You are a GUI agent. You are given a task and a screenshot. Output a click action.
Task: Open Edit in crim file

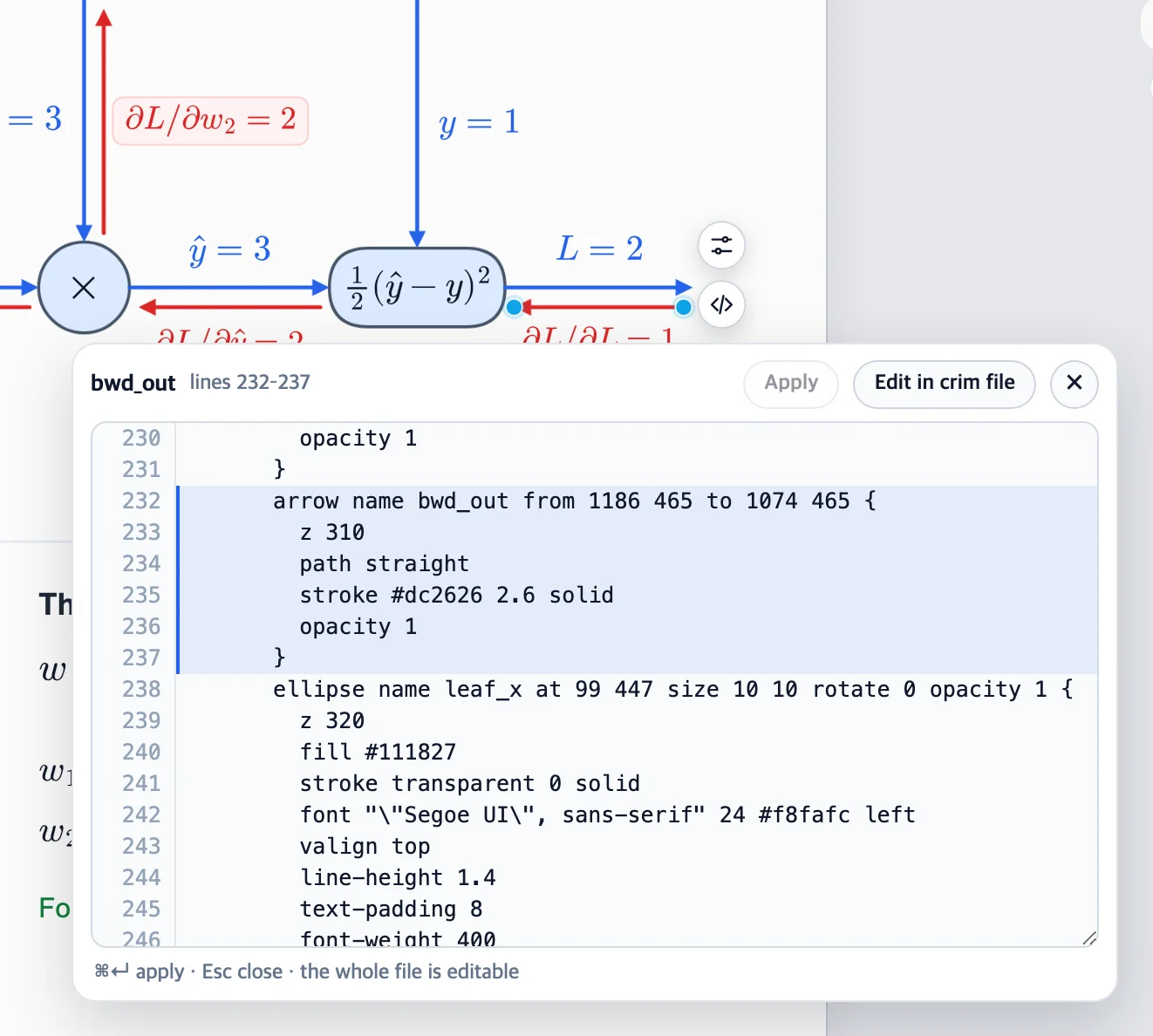point(945,383)
